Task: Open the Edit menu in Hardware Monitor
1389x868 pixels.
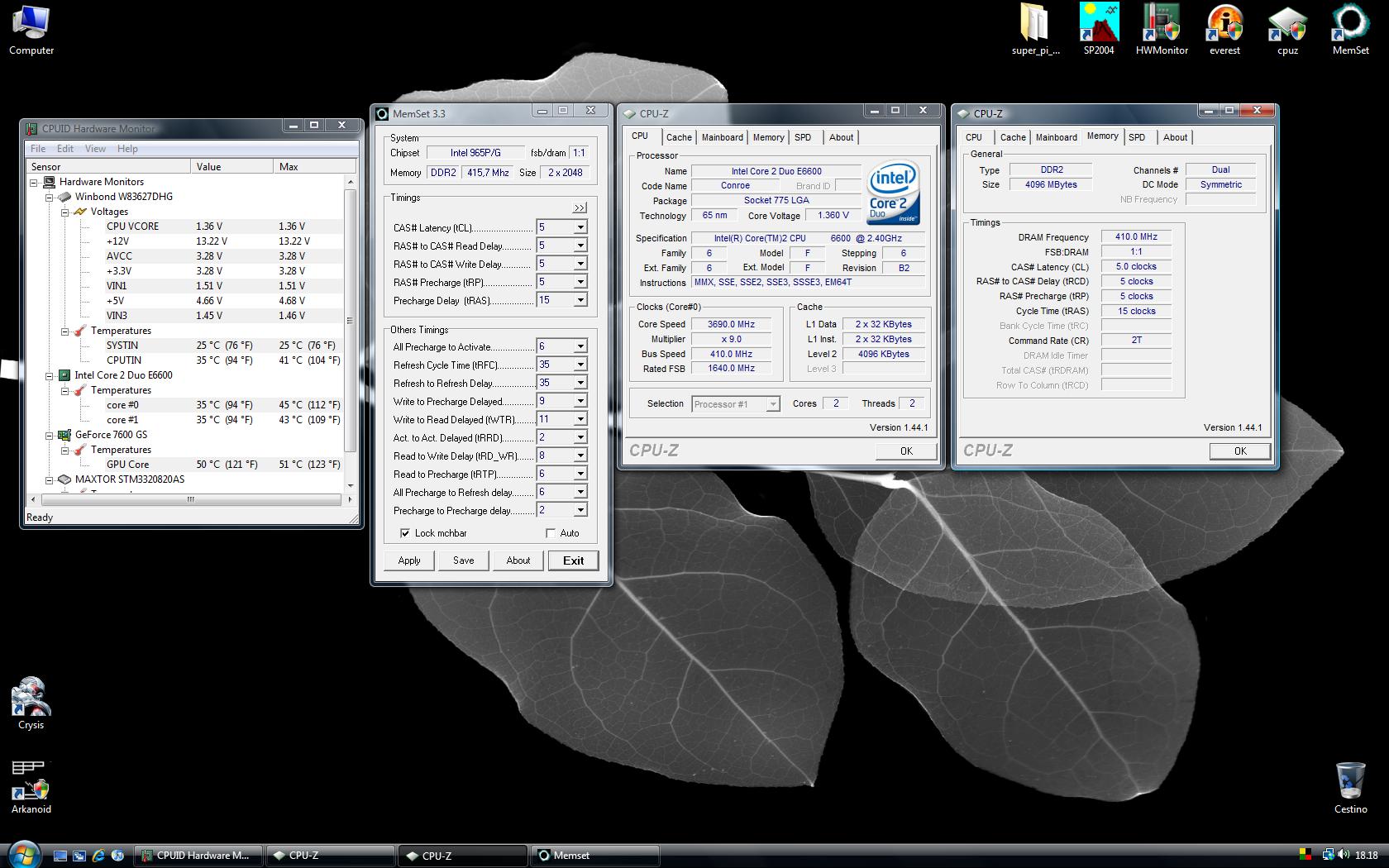Action: [x=65, y=149]
